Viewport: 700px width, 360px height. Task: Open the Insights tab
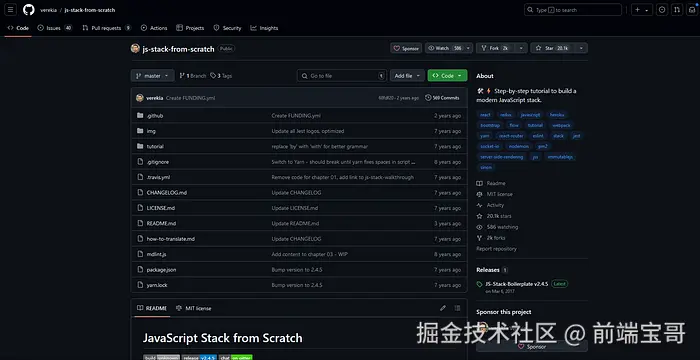pos(264,28)
